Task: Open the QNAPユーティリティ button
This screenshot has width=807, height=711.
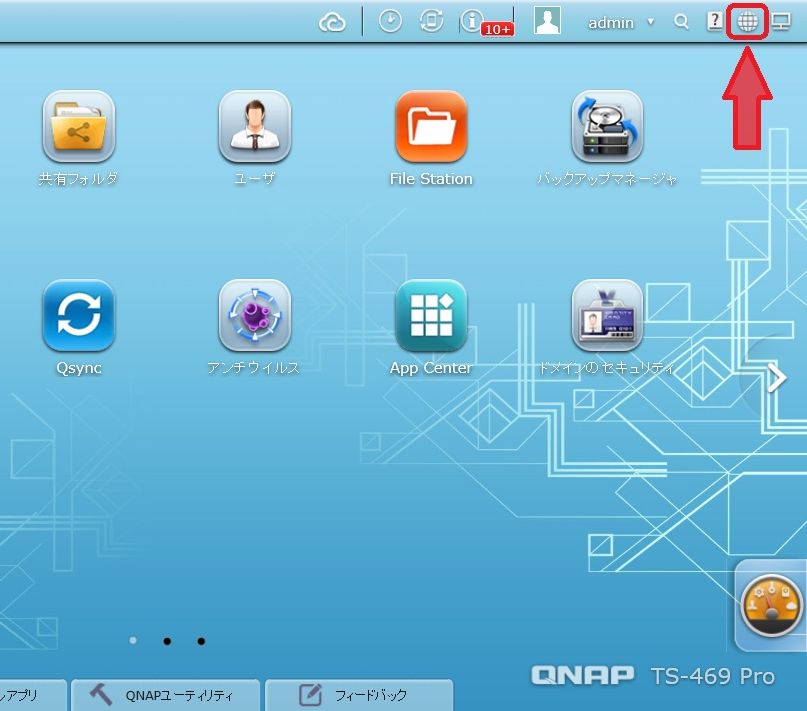Action: (165, 695)
